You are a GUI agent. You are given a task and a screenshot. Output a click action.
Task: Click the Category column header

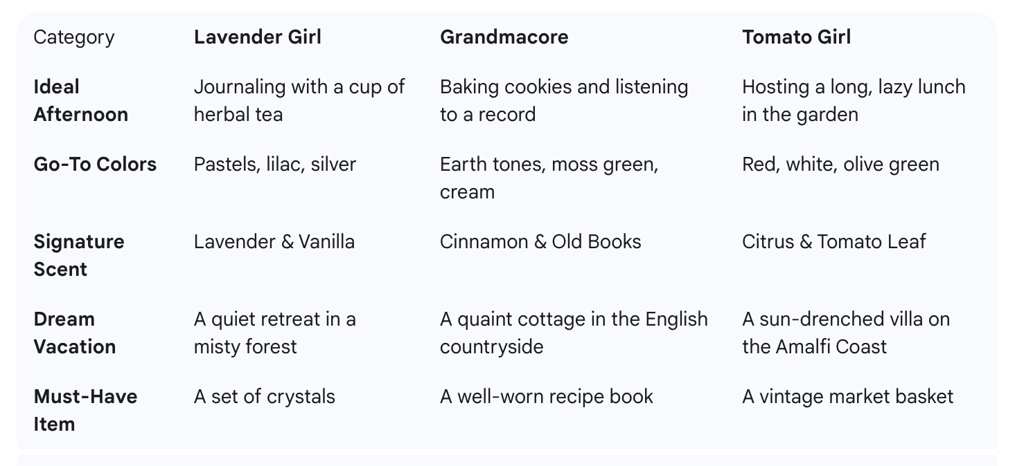[74, 37]
